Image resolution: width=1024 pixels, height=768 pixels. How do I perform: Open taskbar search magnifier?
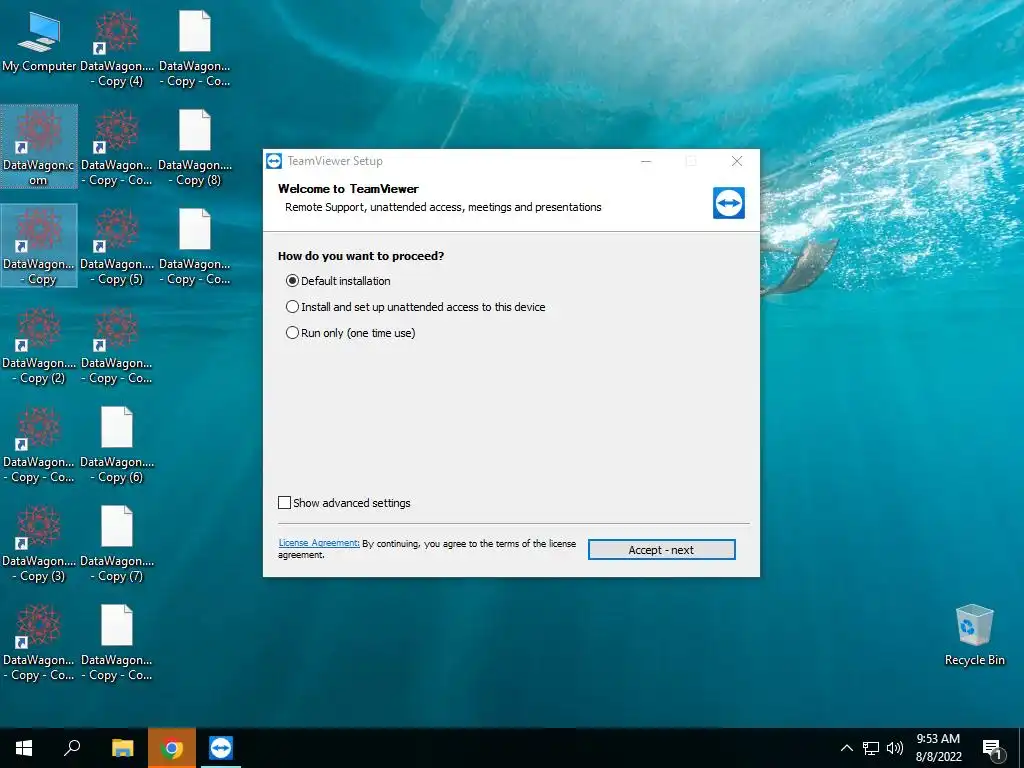point(72,748)
